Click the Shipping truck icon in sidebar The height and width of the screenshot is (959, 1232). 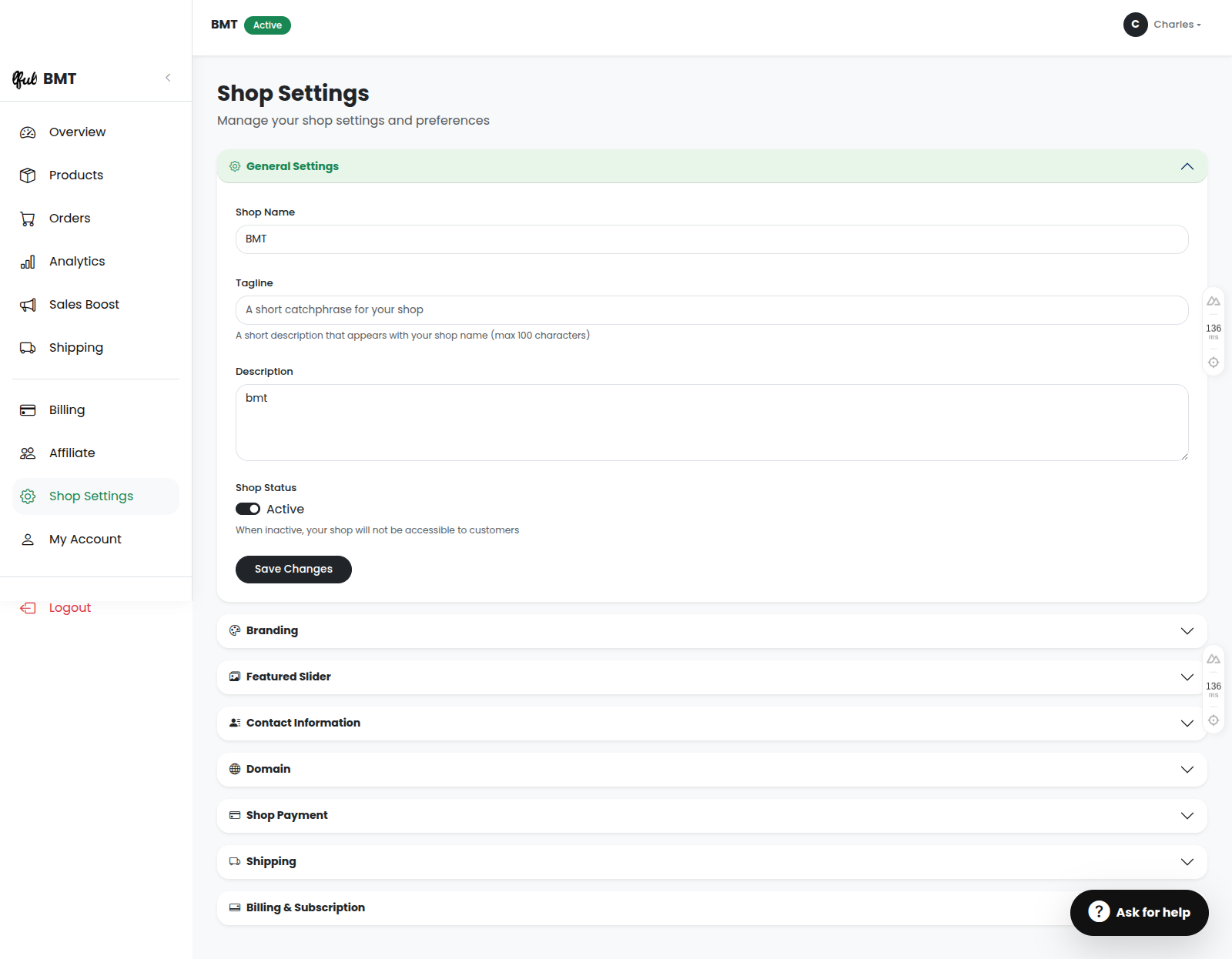[28, 348]
